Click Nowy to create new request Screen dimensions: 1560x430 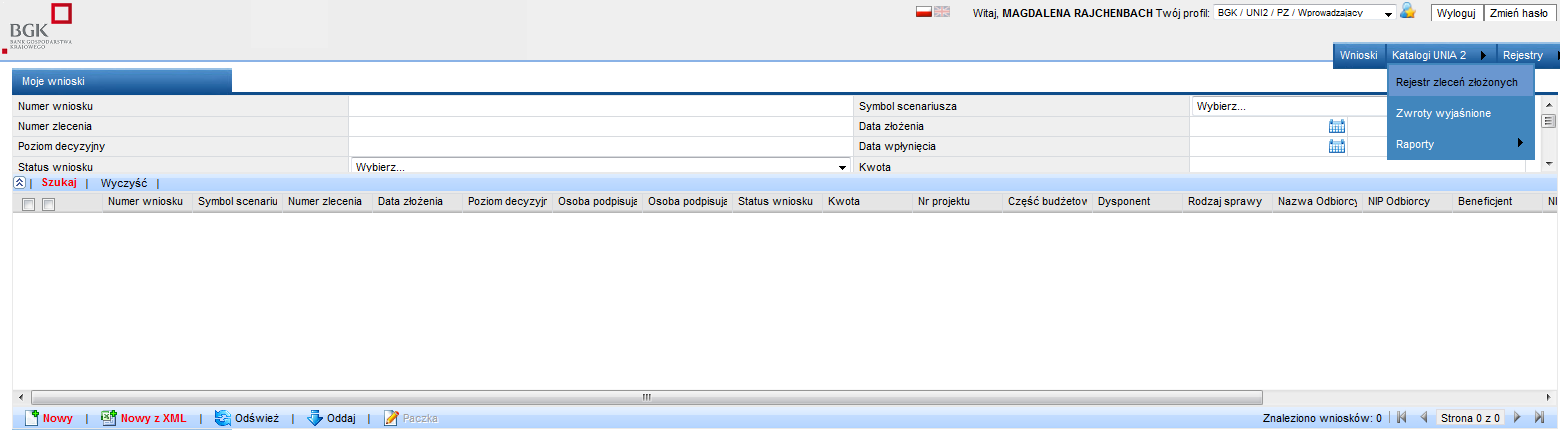point(48,418)
